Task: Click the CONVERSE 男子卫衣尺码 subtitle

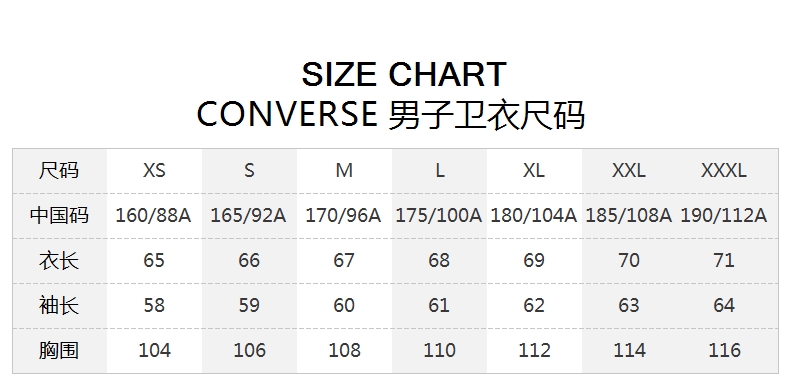Action: (x=390, y=114)
